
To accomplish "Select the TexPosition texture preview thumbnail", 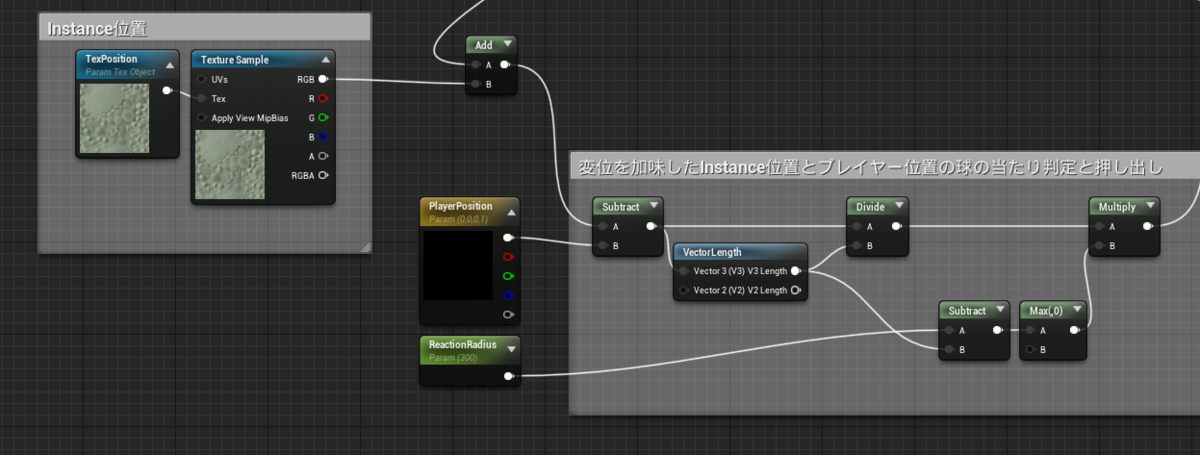I will pos(115,118).
